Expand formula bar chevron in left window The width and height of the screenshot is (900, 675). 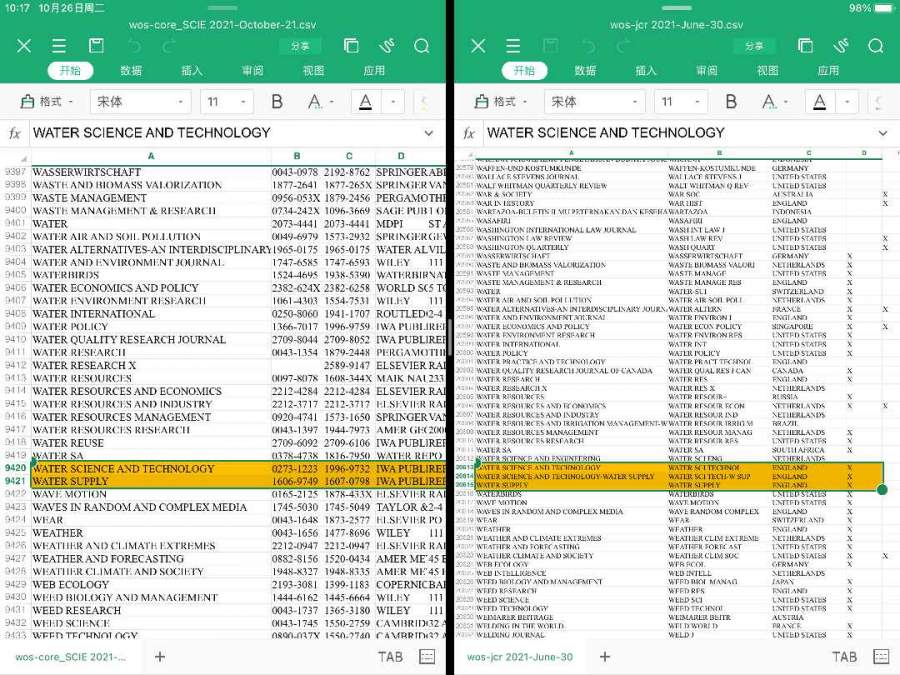coord(429,133)
